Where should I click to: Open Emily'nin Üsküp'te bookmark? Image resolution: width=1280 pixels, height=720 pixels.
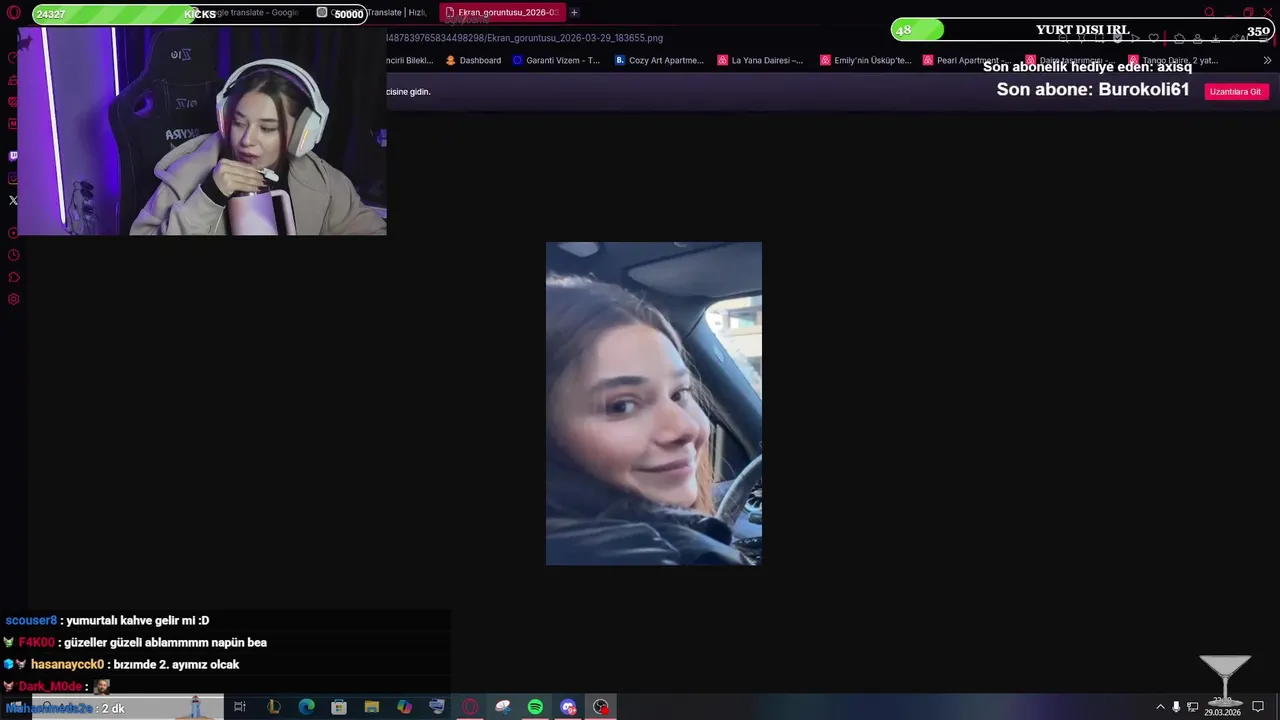(866, 60)
